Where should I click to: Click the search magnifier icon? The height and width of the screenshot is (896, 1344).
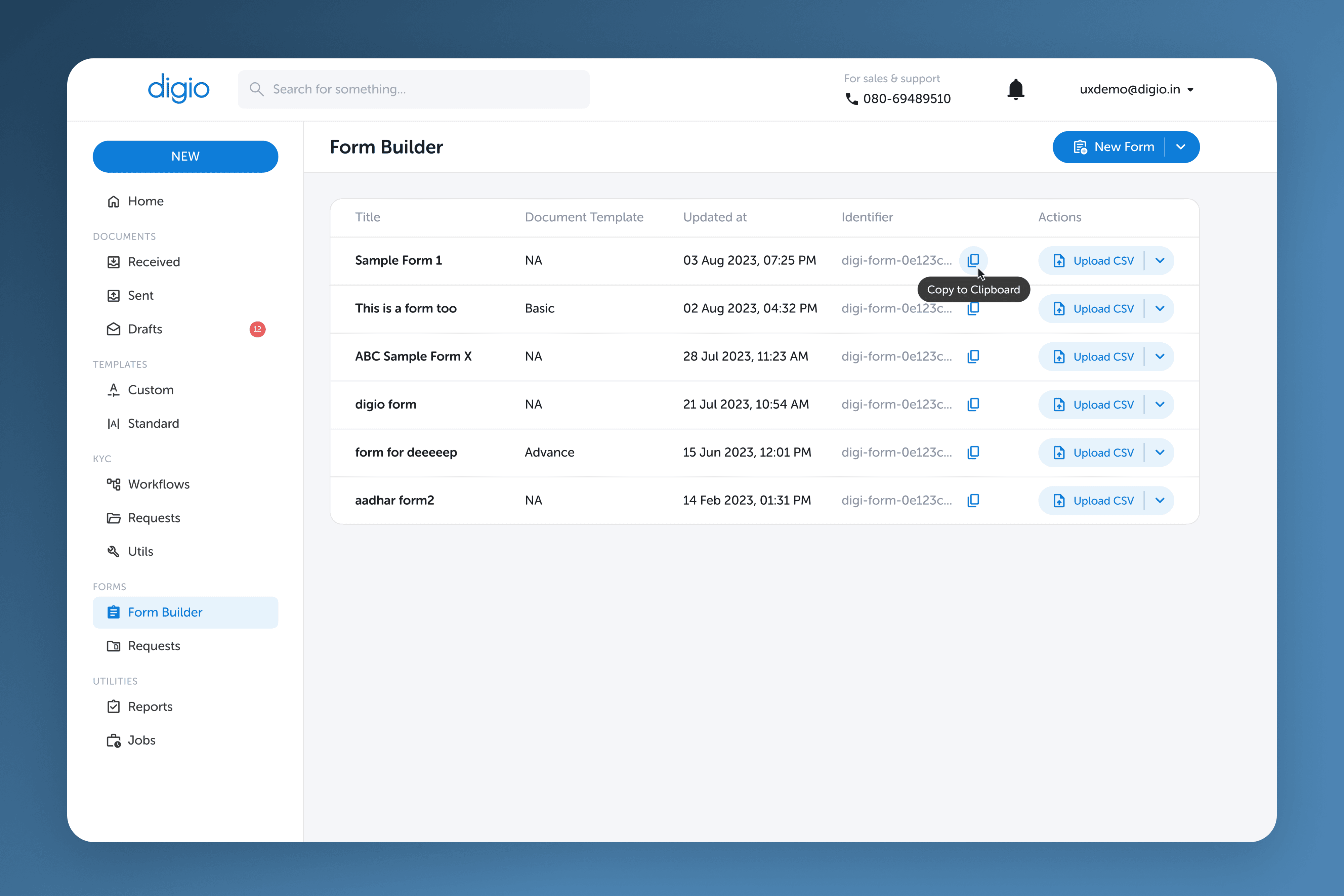[x=257, y=89]
